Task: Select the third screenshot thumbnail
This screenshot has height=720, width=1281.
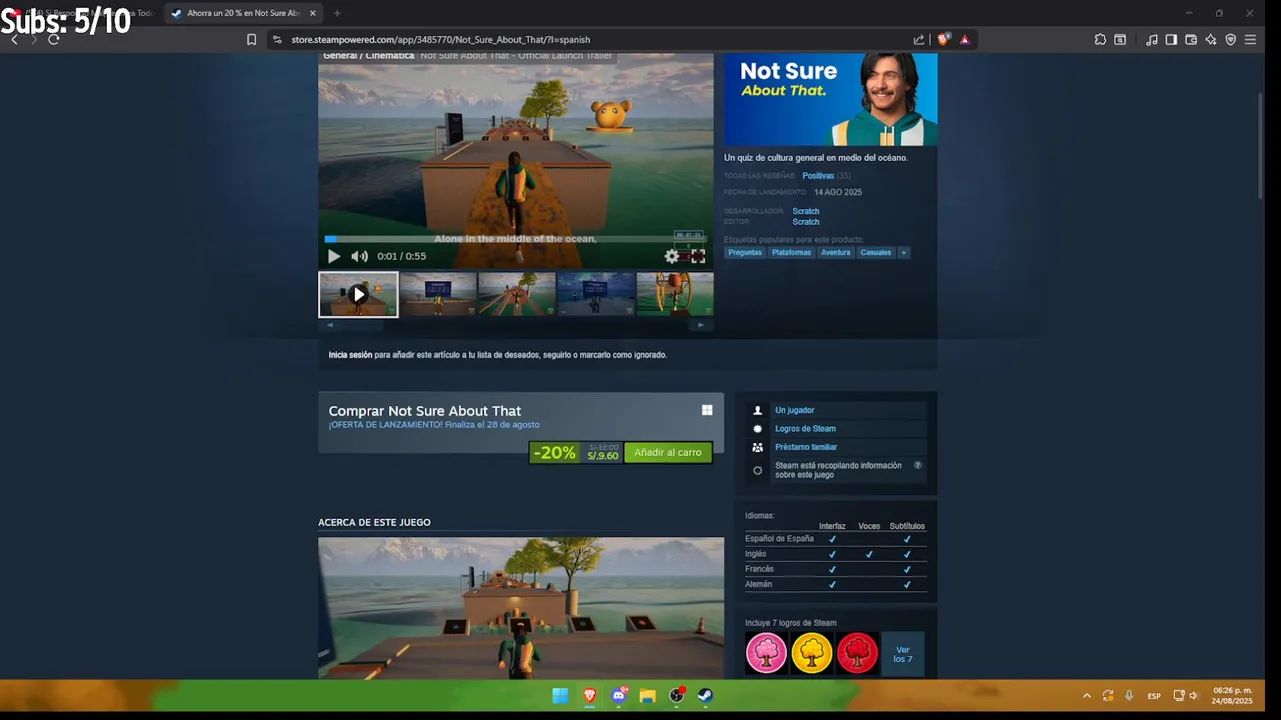Action: (x=516, y=294)
